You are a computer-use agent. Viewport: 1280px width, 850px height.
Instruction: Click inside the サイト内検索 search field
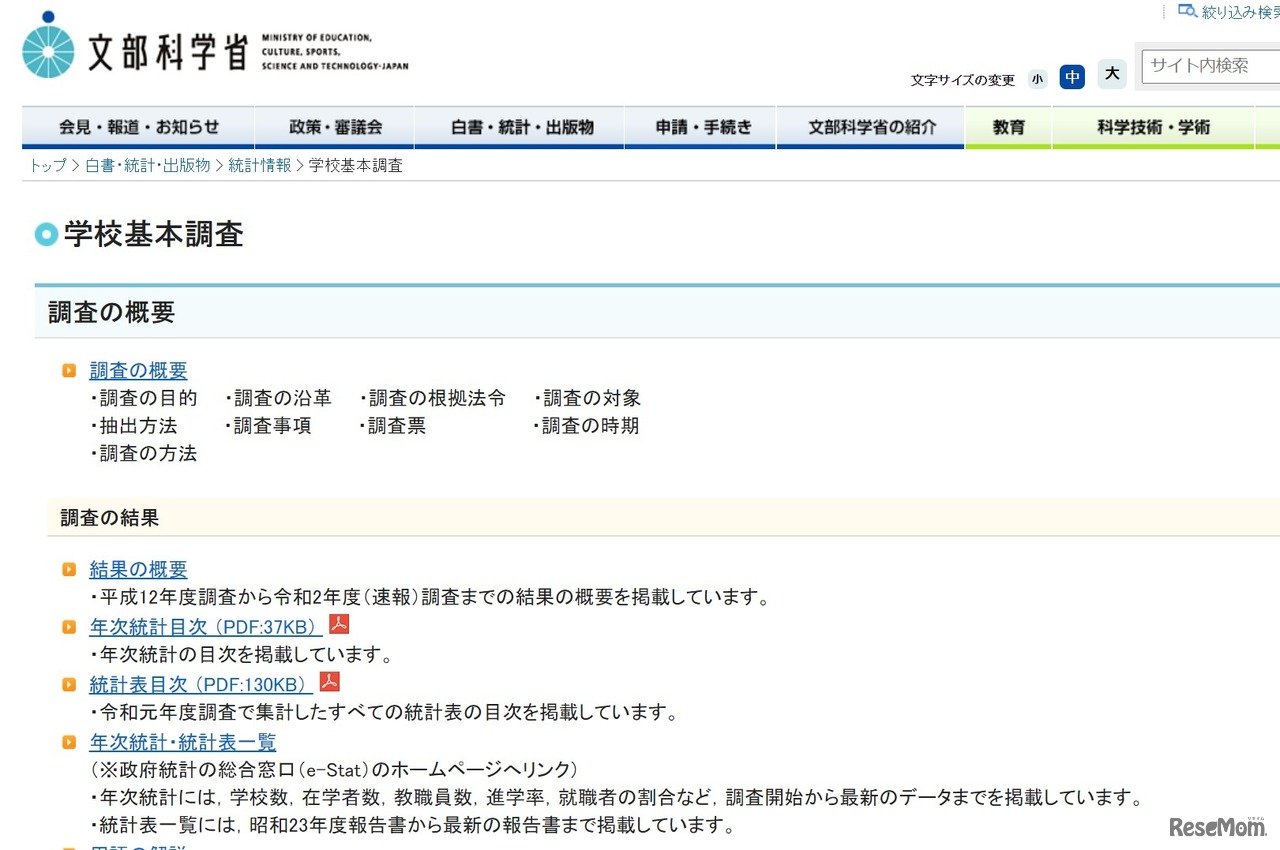[1210, 66]
